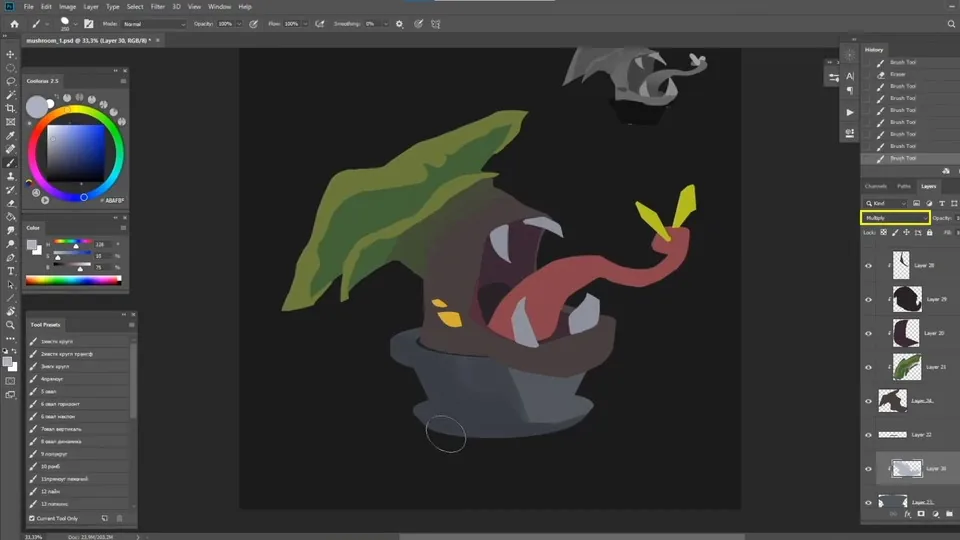Click the foreground color swatch in toolbox
The height and width of the screenshot is (540, 960).
point(7,362)
